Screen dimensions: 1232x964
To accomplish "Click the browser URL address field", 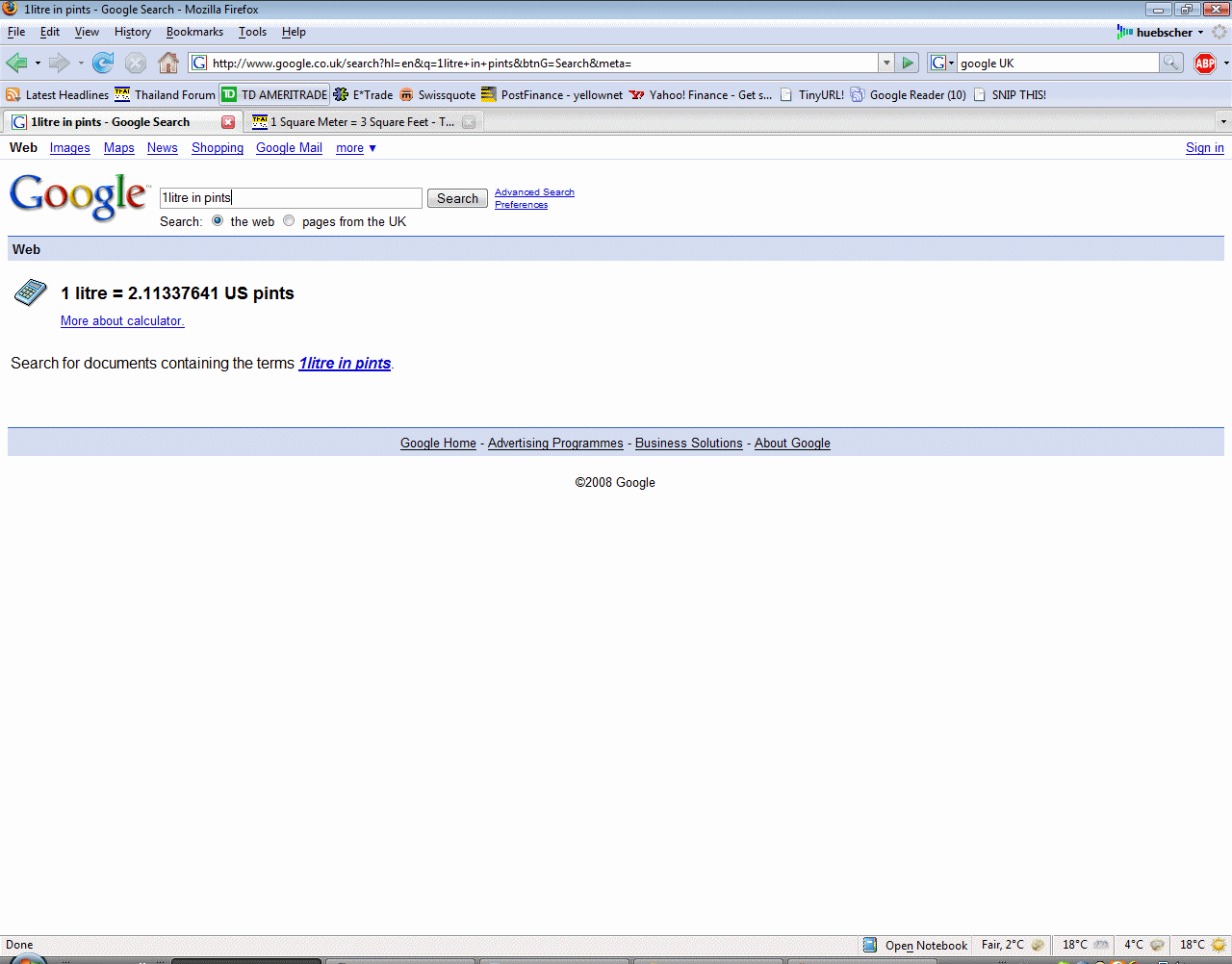I will 534,63.
